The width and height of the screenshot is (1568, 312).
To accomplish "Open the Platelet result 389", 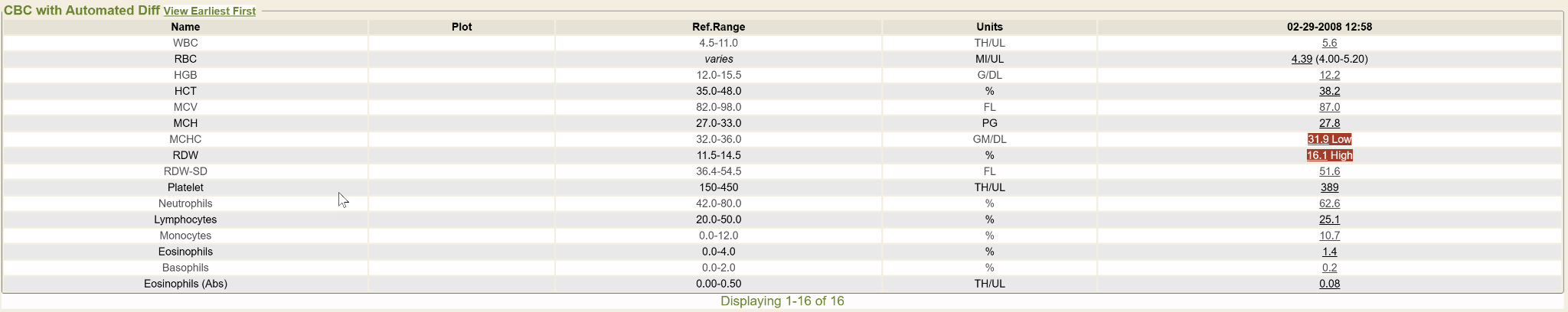I will pos(1329,187).
